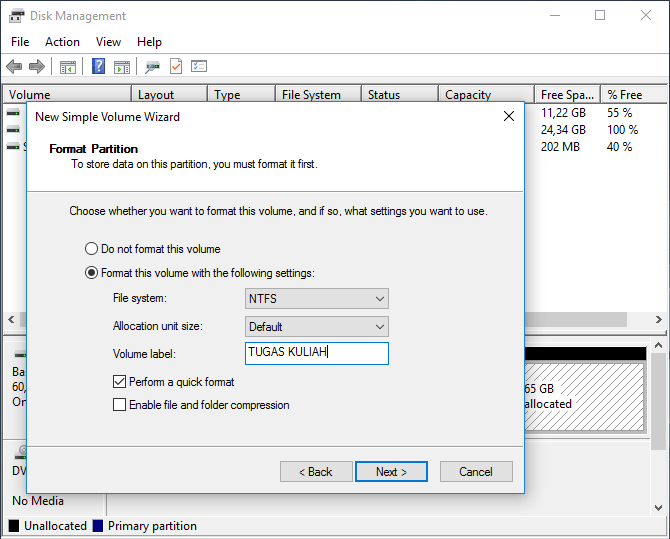Click the 55 % free cell
Image resolution: width=670 pixels, height=539 pixels.
pos(620,113)
